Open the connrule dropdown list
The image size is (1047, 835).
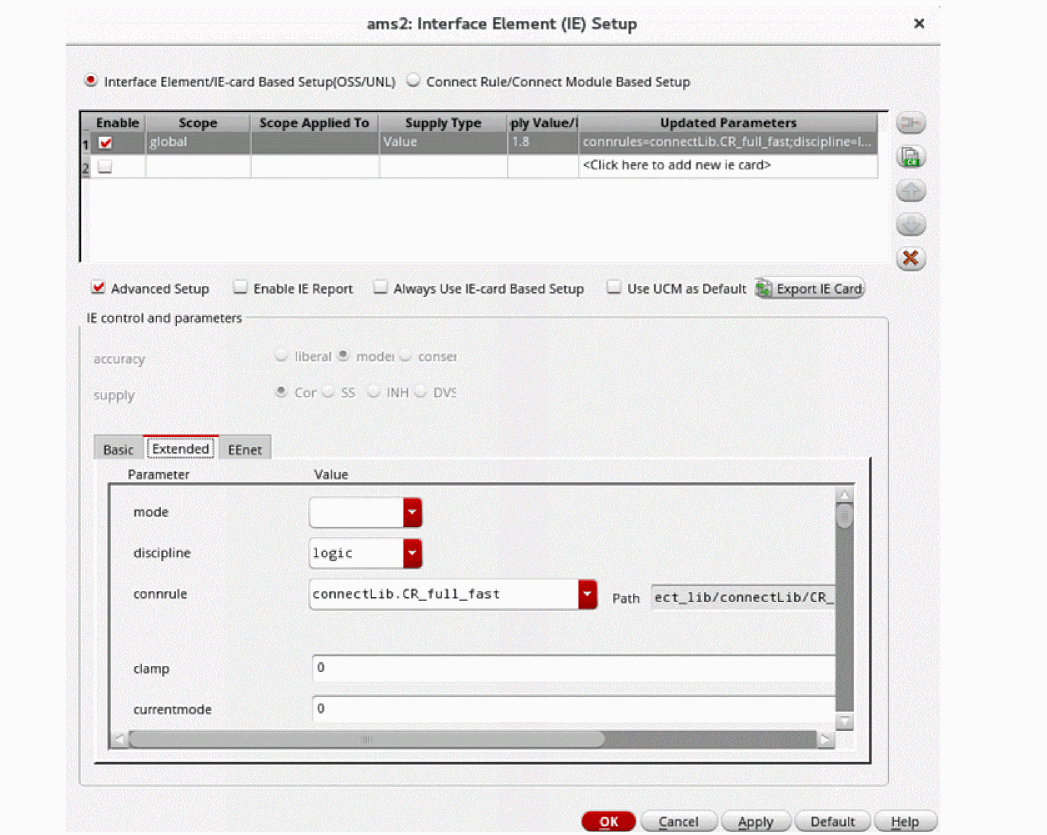[x=587, y=594]
